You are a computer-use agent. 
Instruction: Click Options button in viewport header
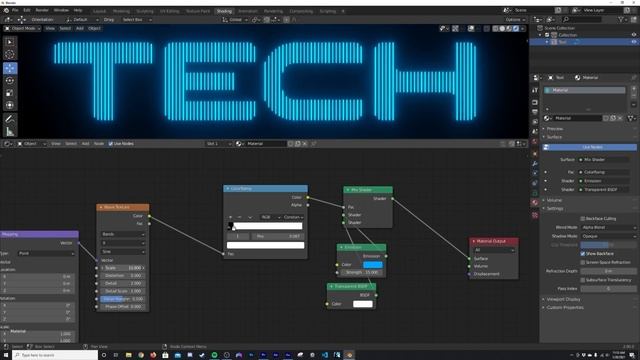[x=515, y=20]
